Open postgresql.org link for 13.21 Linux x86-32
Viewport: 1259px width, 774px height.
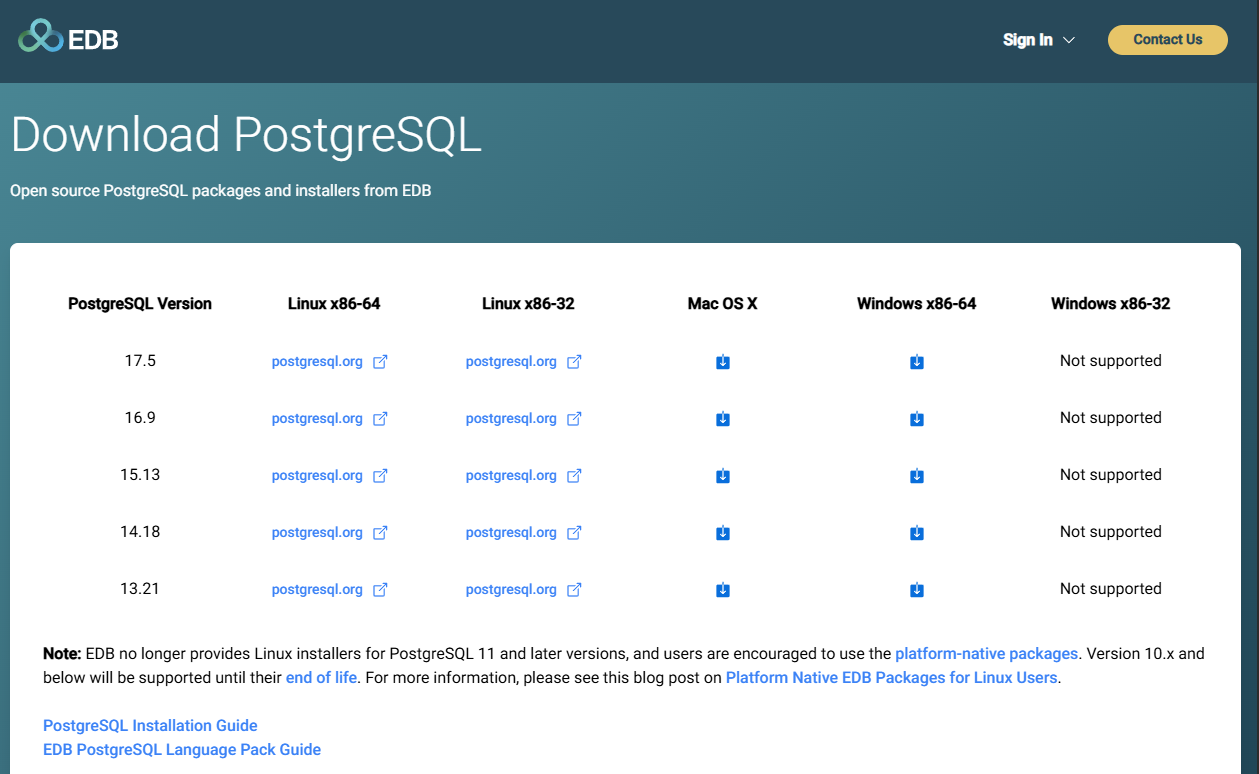511,590
